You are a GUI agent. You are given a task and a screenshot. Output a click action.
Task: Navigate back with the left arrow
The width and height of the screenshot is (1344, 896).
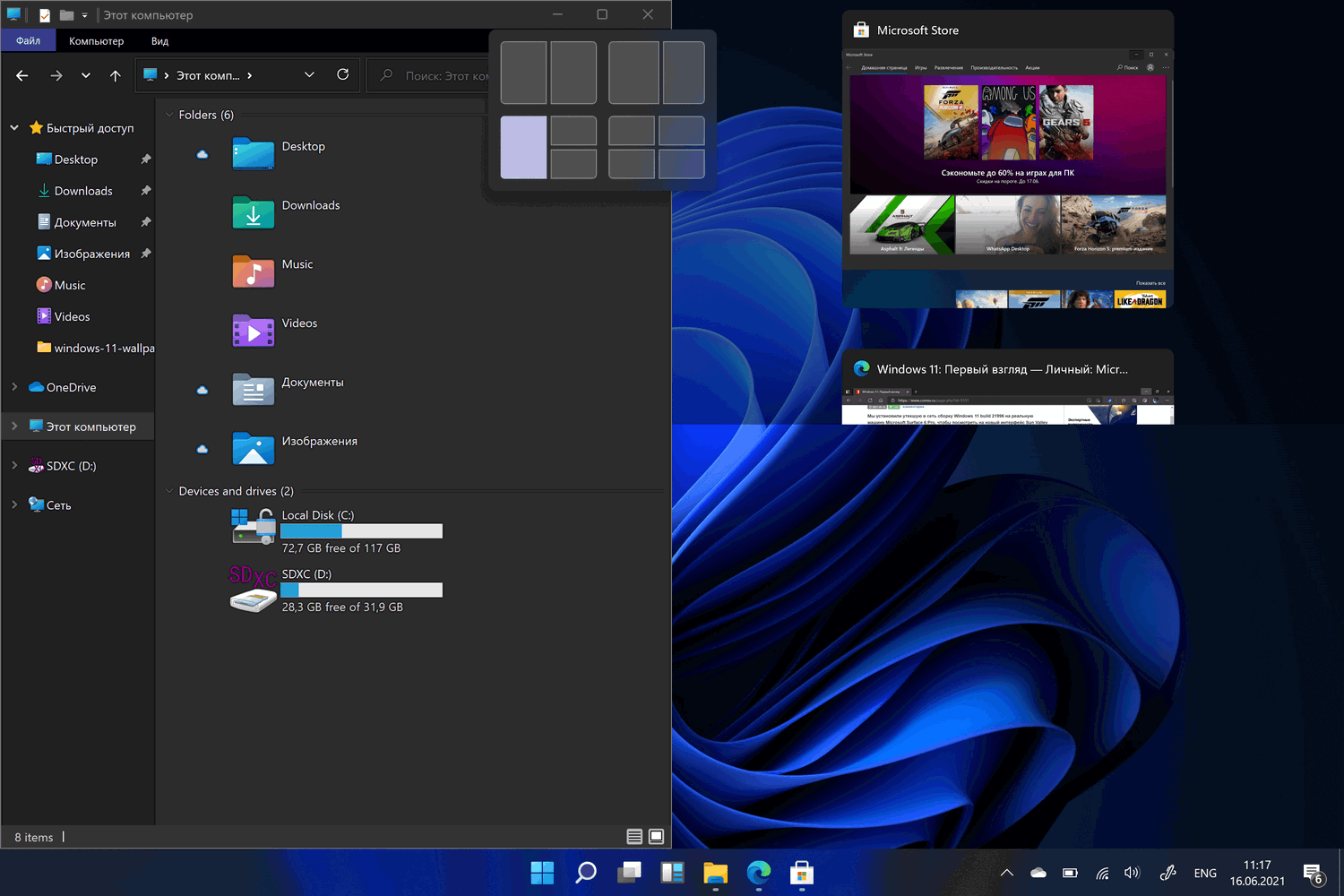[22, 76]
